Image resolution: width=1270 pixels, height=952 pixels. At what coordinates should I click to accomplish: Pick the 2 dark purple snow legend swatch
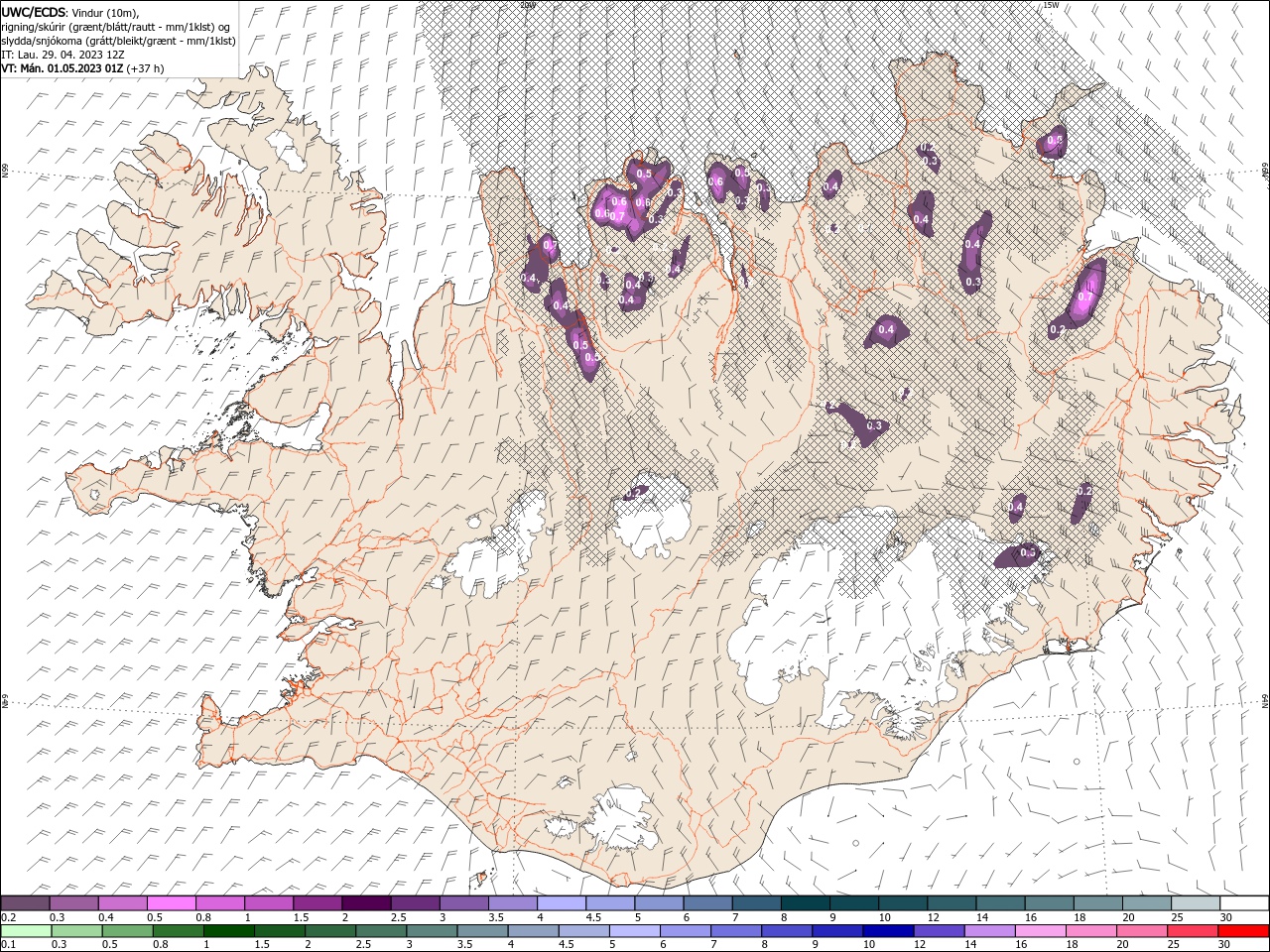tap(365, 903)
